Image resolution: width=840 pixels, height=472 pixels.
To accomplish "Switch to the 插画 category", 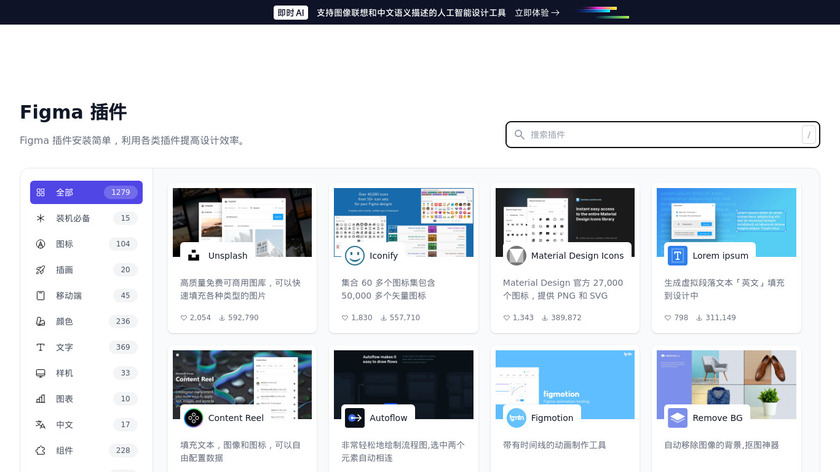I will [86, 270].
